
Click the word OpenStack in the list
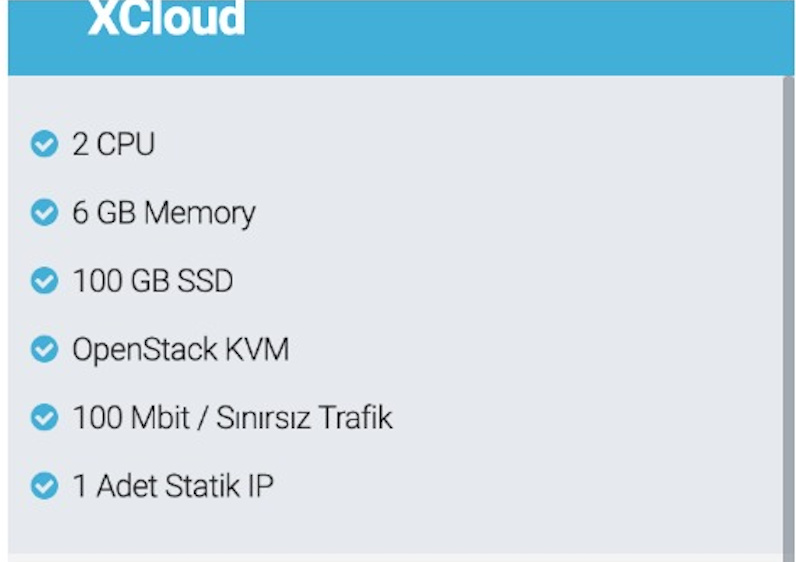pos(145,350)
